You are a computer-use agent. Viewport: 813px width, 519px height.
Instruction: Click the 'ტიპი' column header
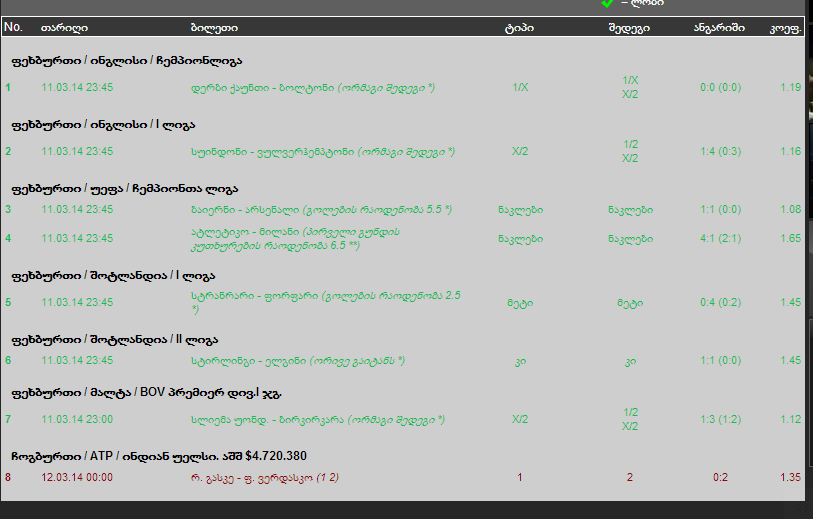coord(519,27)
